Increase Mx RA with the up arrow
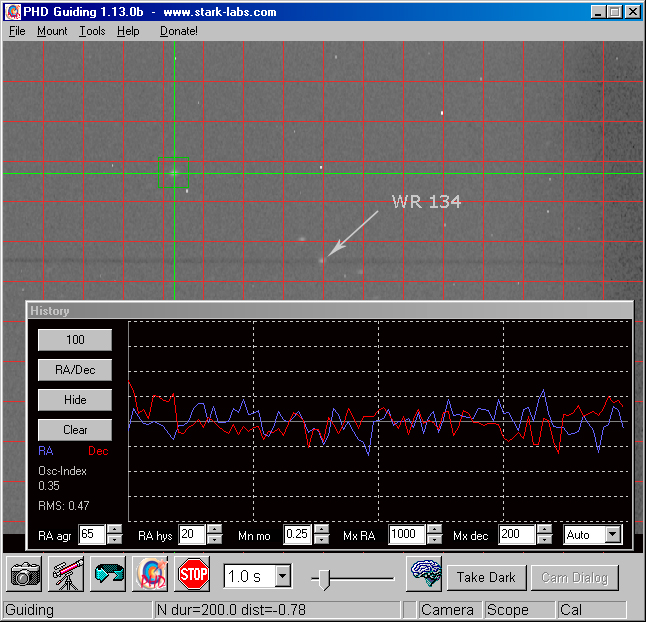This screenshot has height=622, width=646. [x=434, y=530]
